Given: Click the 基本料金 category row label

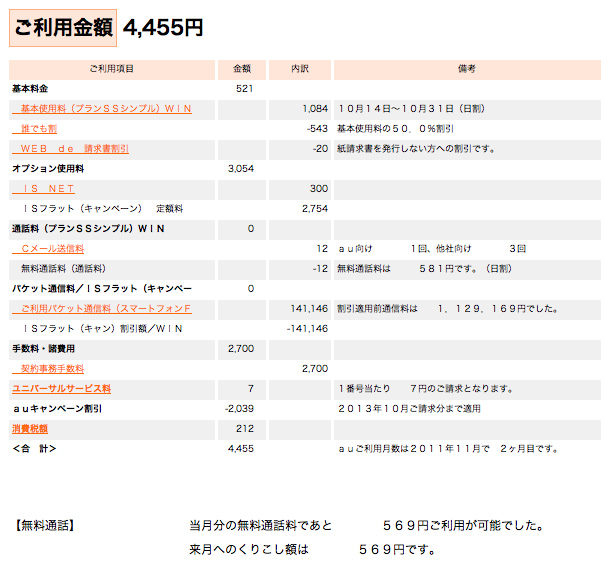Looking at the screenshot, I should tap(30, 89).
